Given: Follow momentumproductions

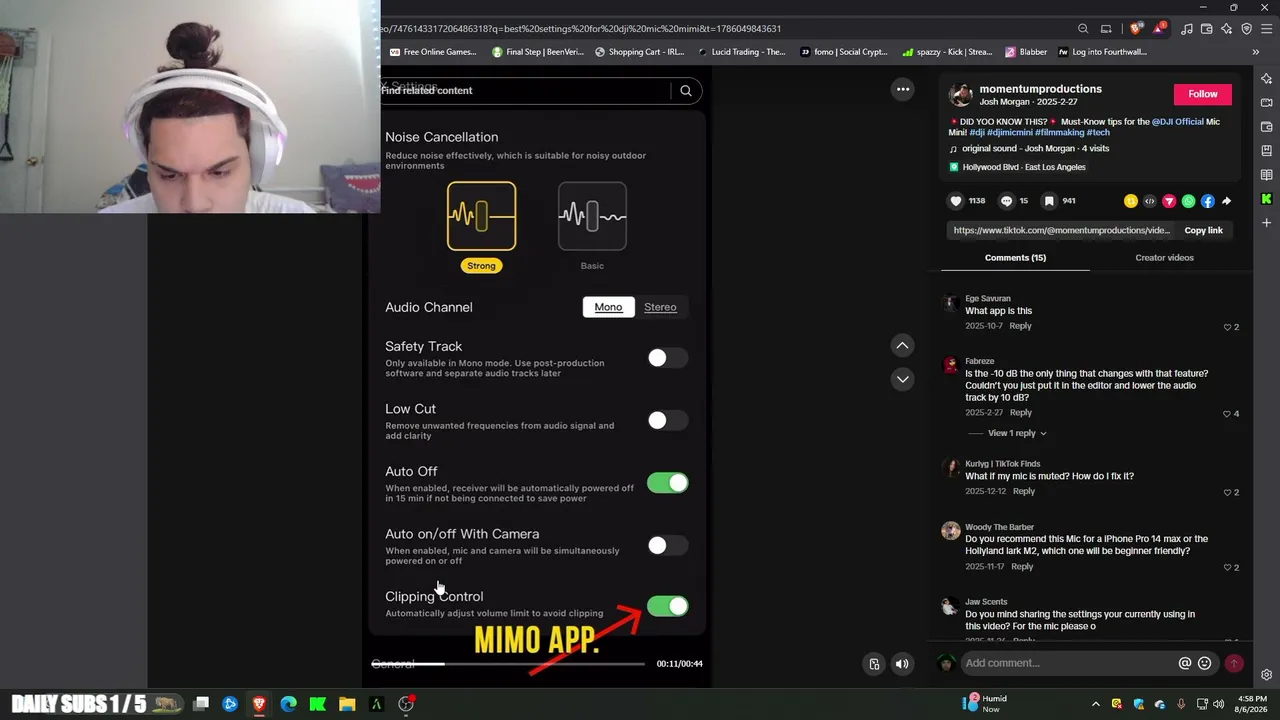Looking at the screenshot, I should pos(1202,94).
